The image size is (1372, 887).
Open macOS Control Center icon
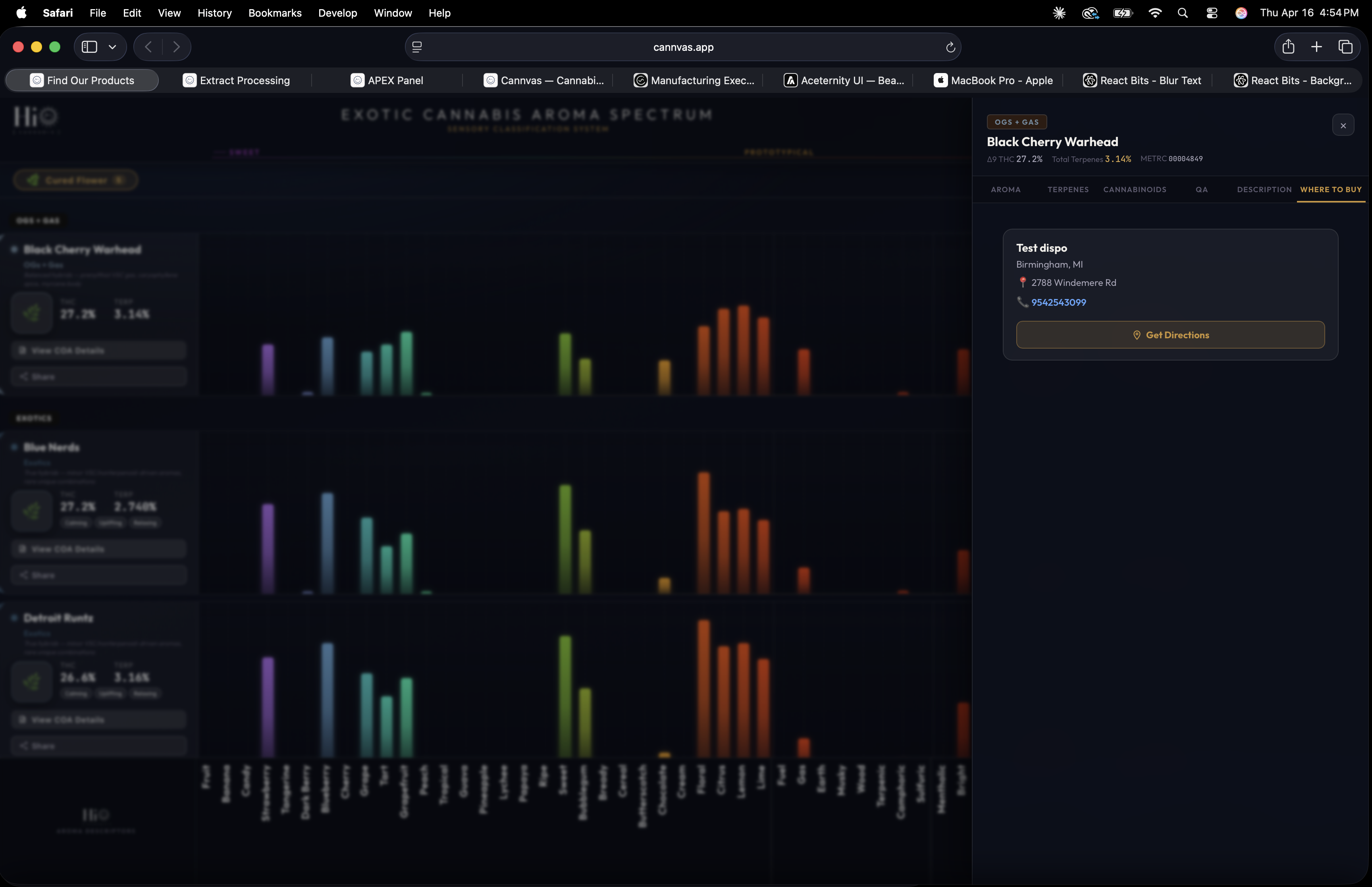(x=1211, y=13)
